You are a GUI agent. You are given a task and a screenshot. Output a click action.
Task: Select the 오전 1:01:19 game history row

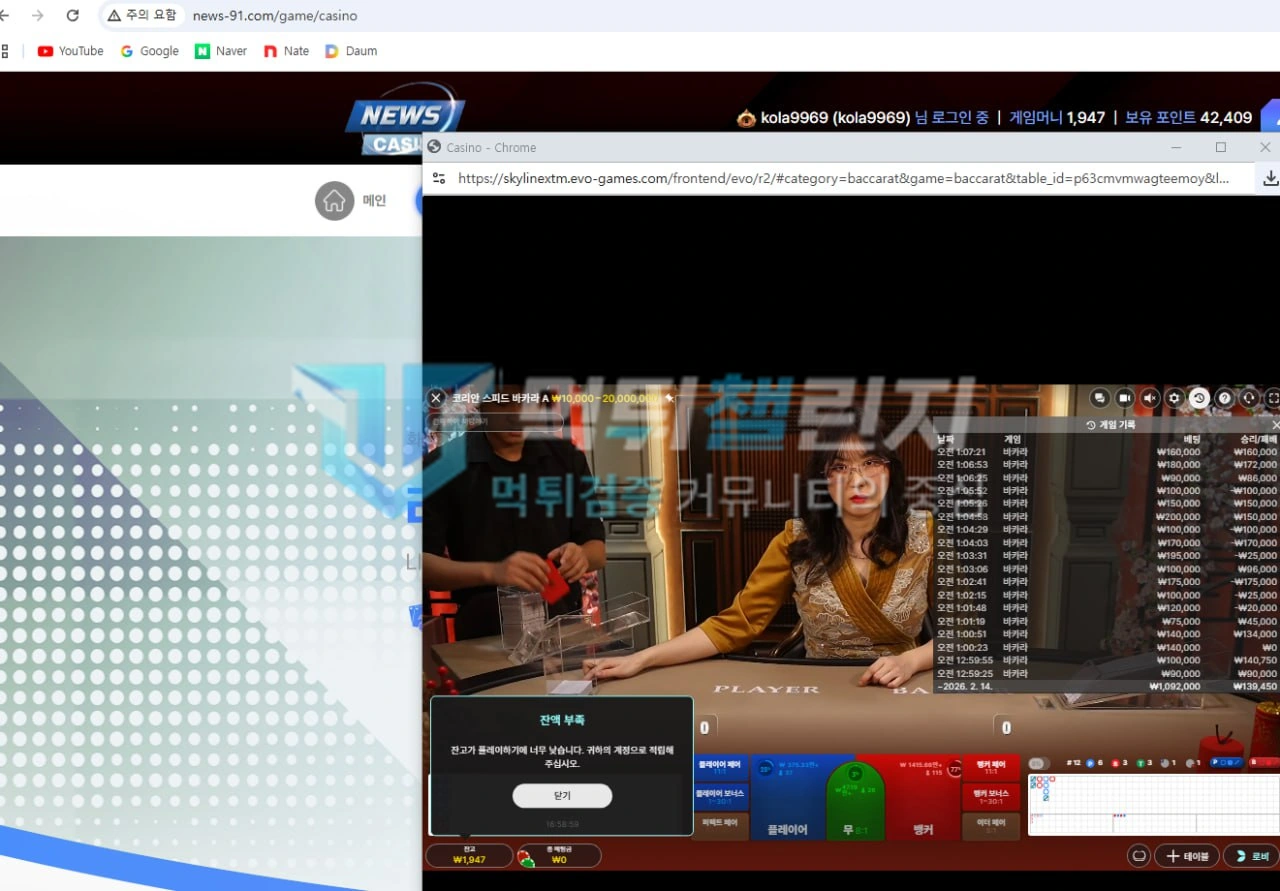[1107, 621]
